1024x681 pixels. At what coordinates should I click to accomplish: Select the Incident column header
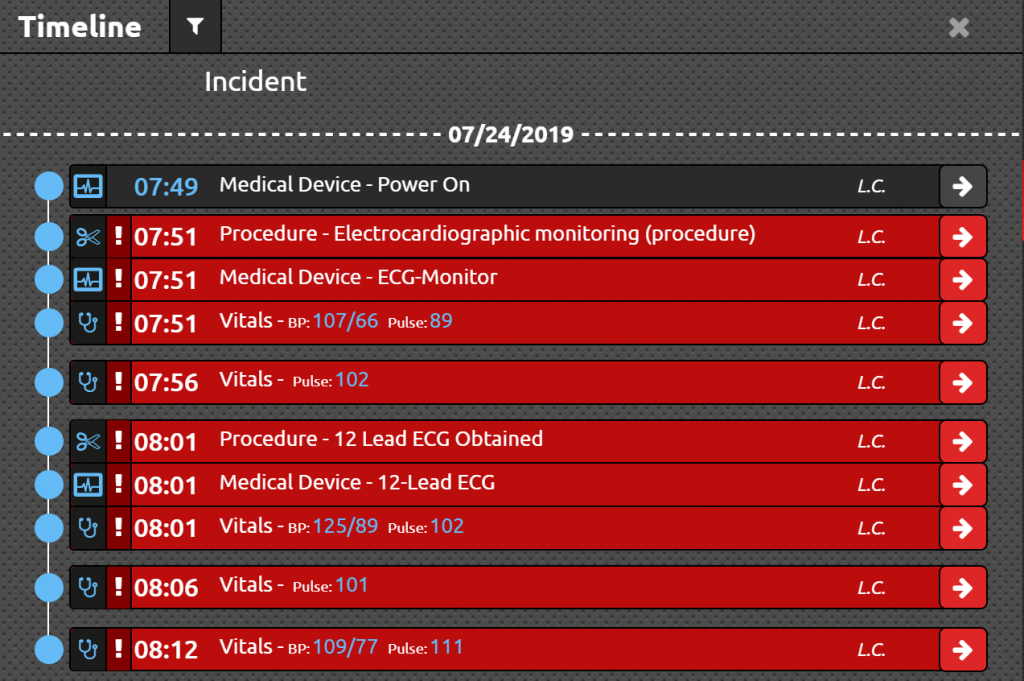(x=255, y=81)
